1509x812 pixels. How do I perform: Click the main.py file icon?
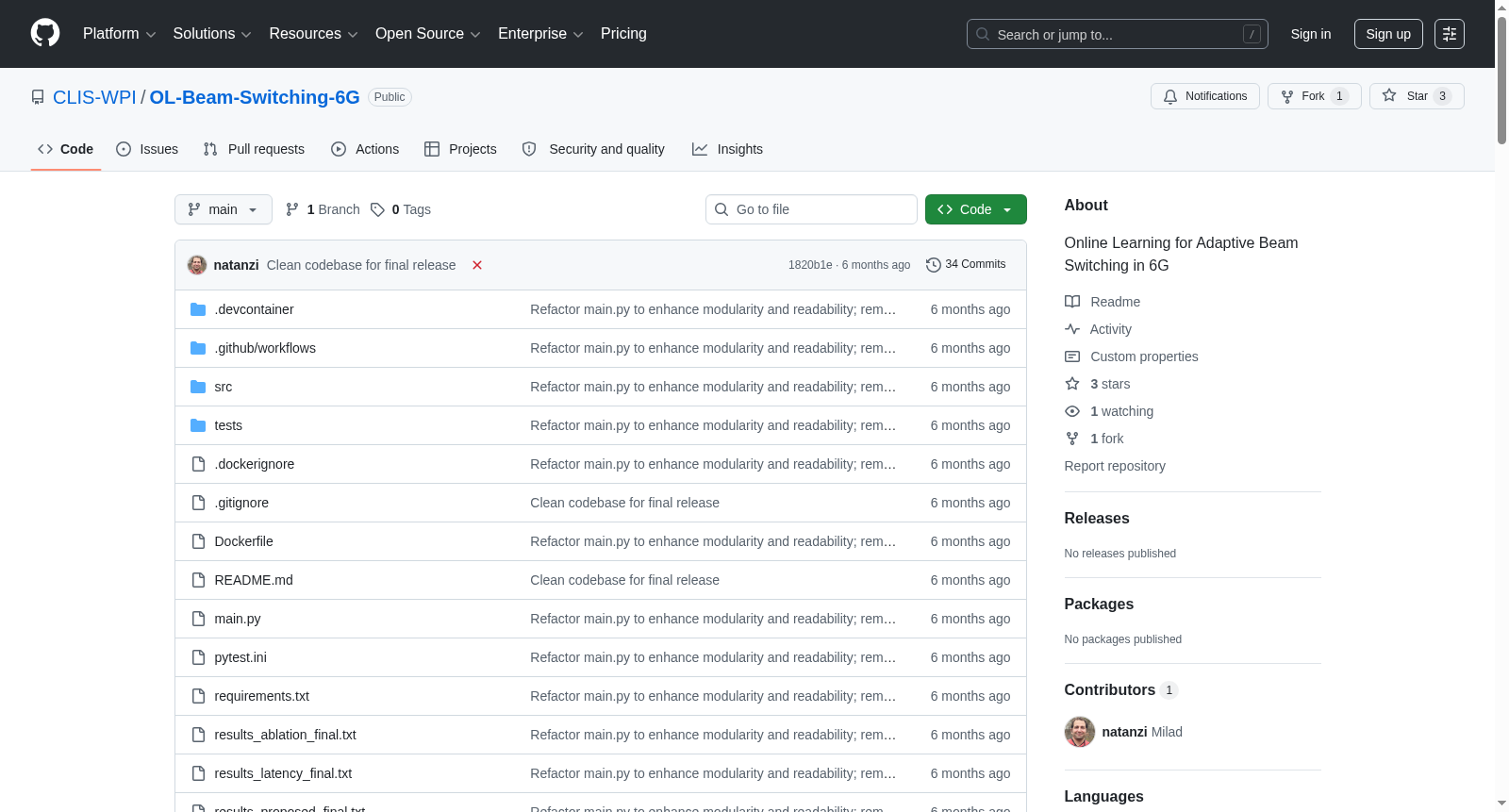(x=198, y=619)
